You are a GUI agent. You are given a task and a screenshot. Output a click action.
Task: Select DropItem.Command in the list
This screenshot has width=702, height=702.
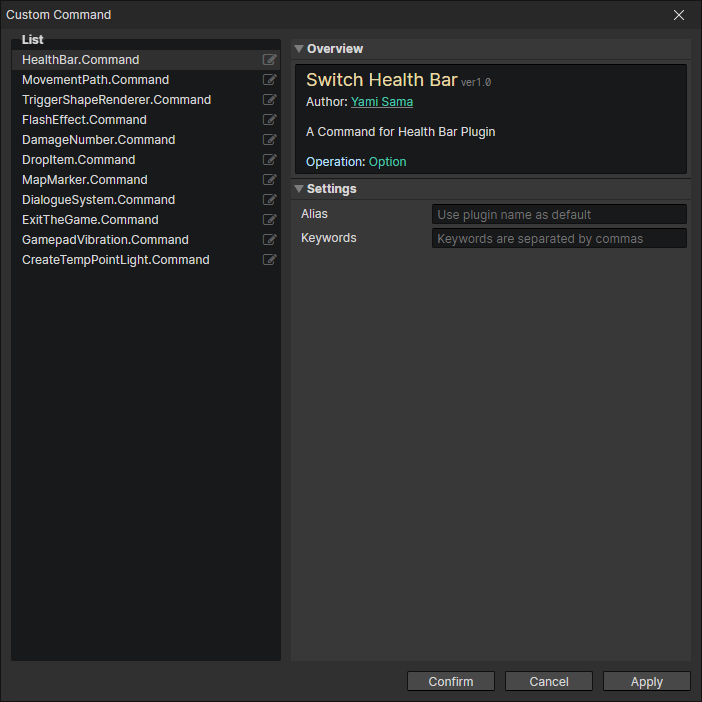point(146,159)
